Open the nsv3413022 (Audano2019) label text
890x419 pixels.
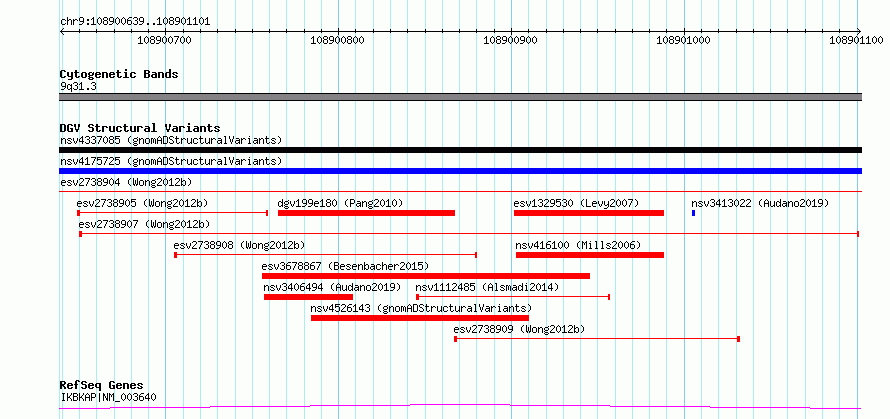pyautogui.click(x=760, y=203)
